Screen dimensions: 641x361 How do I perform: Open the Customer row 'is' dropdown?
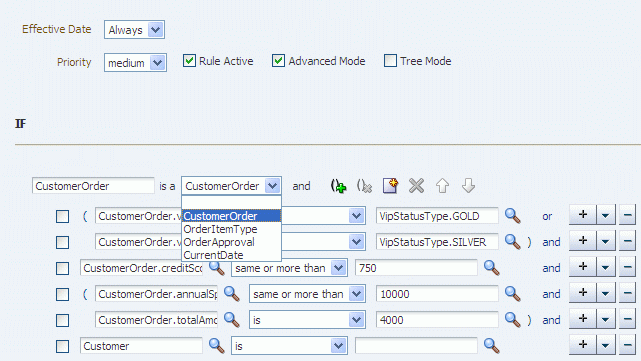point(289,346)
